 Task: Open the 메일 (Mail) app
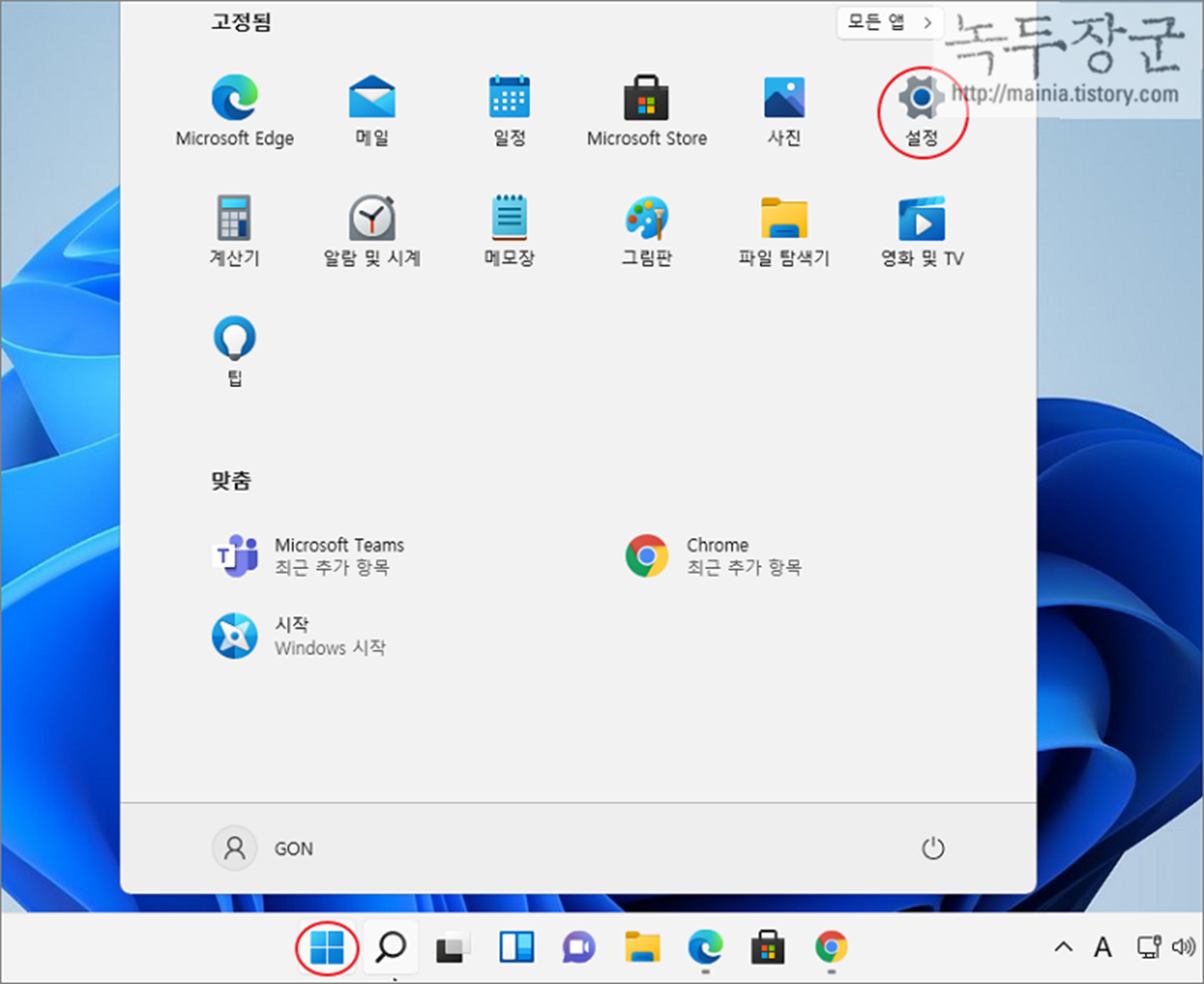(372, 112)
